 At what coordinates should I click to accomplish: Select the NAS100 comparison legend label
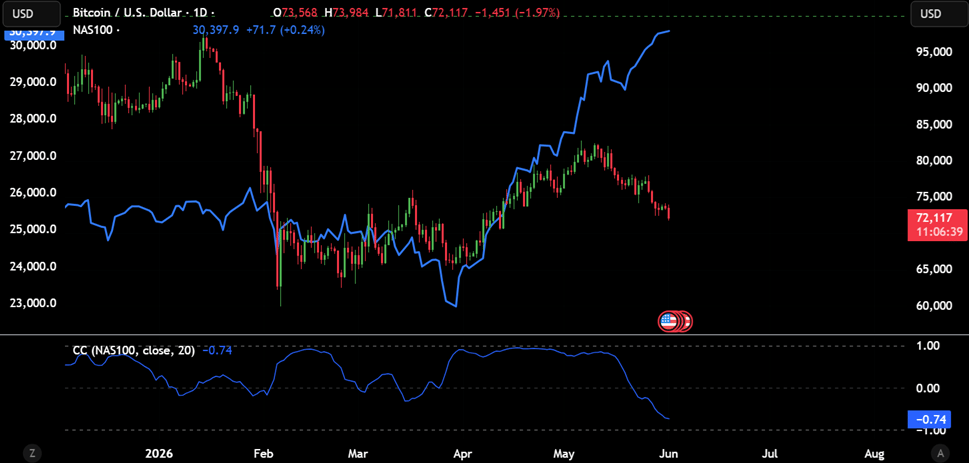point(93,30)
